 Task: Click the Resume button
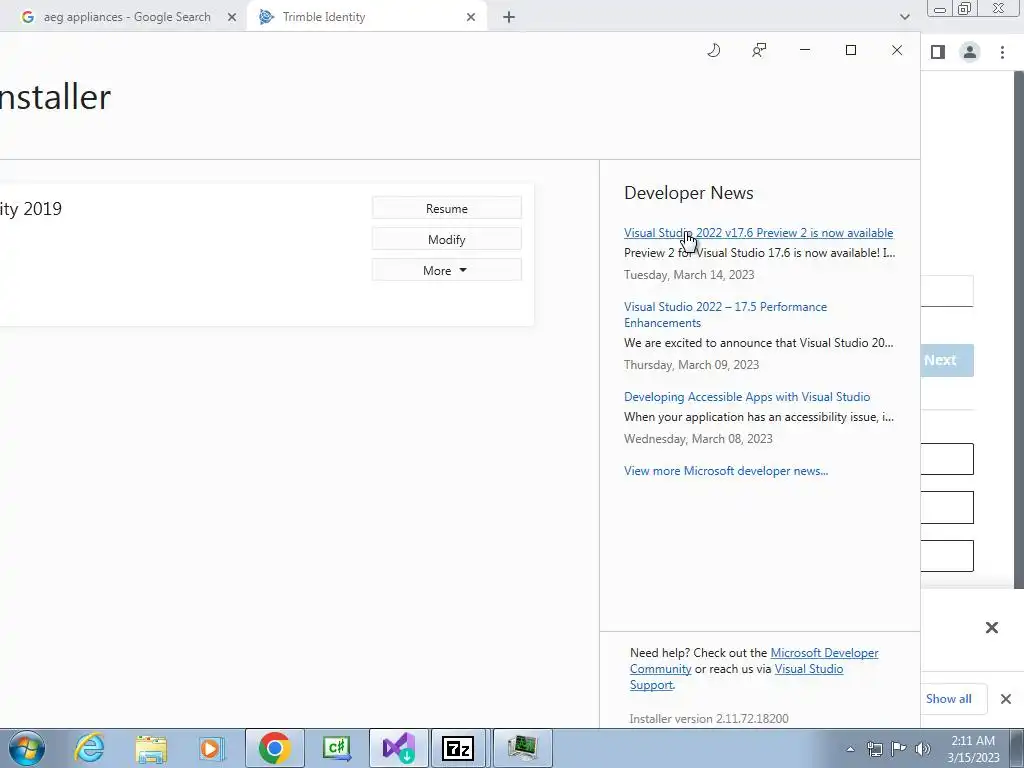[447, 208]
